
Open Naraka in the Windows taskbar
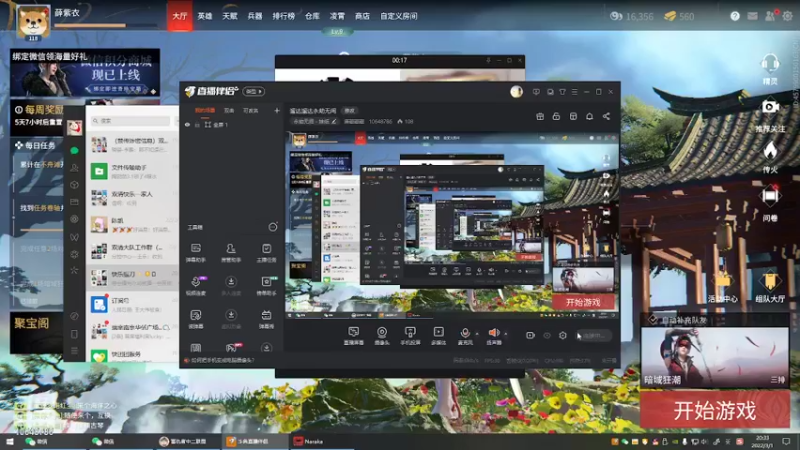321,441
